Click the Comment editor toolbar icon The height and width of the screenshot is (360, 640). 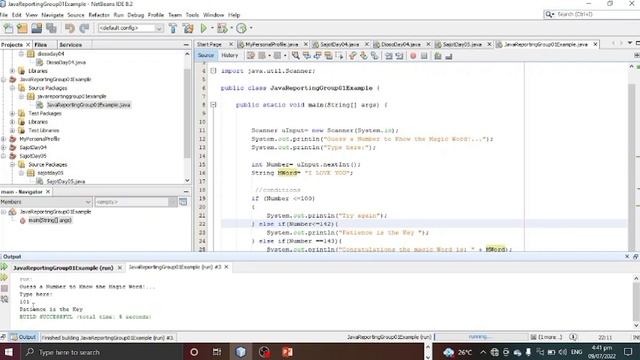(438, 56)
